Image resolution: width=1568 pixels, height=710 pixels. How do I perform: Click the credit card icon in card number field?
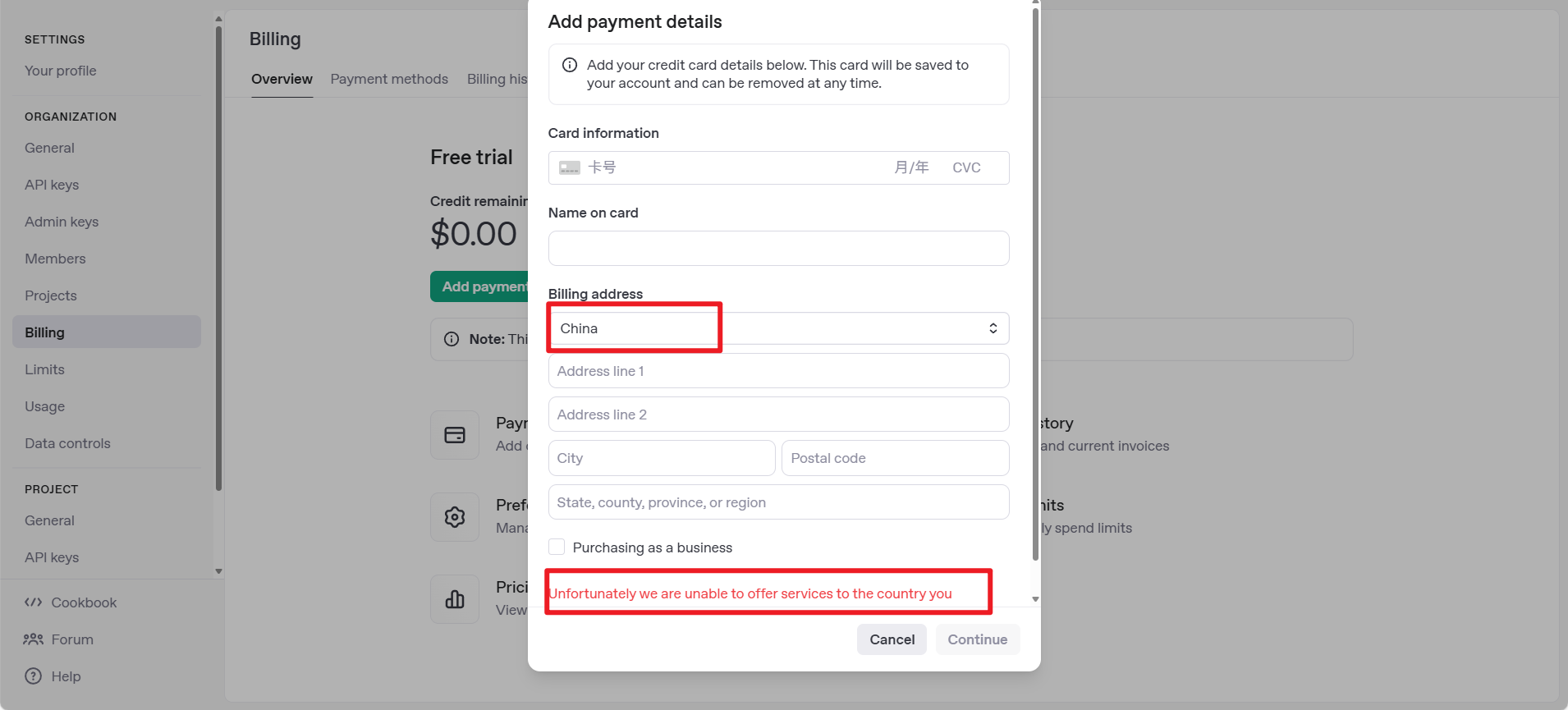click(x=570, y=167)
